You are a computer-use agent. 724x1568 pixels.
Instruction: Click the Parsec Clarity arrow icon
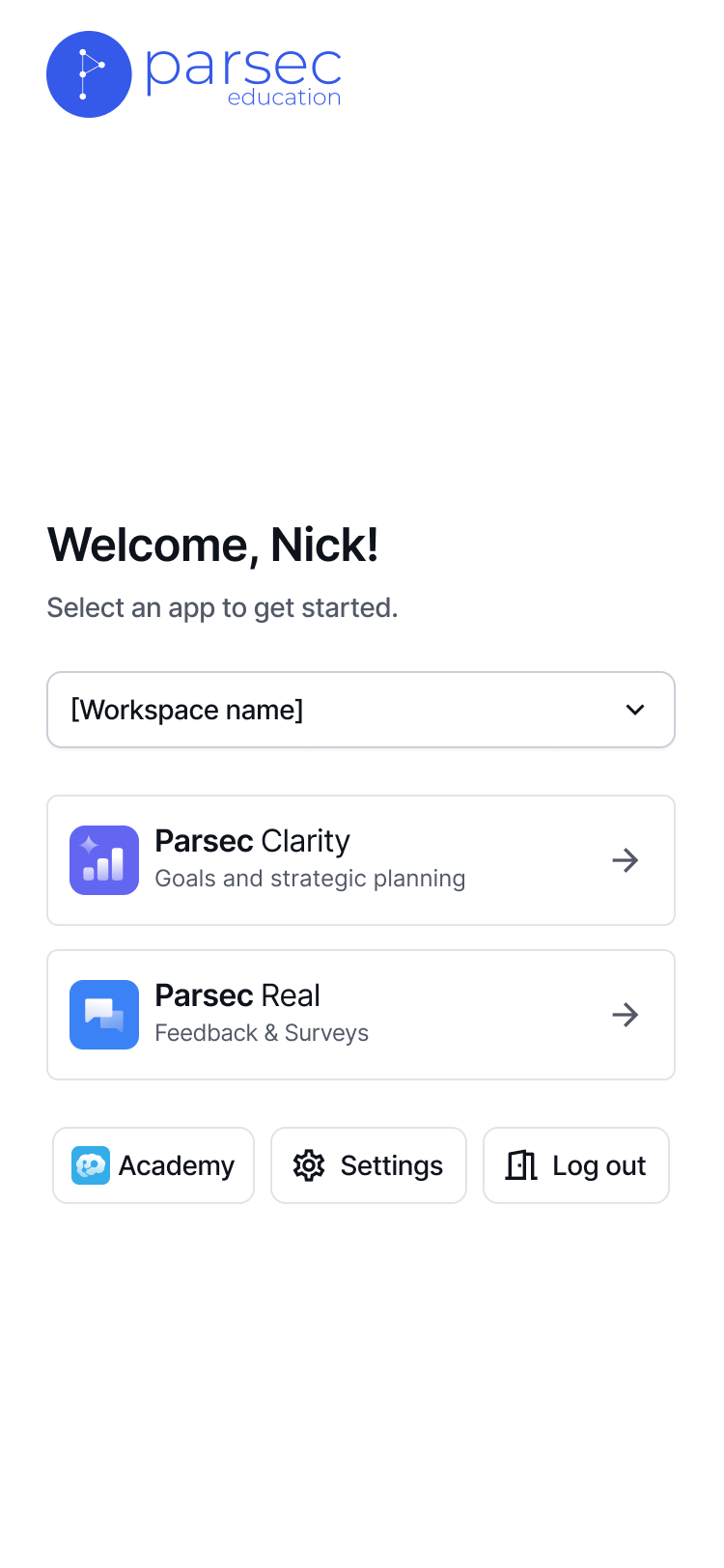click(x=626, y=860)
